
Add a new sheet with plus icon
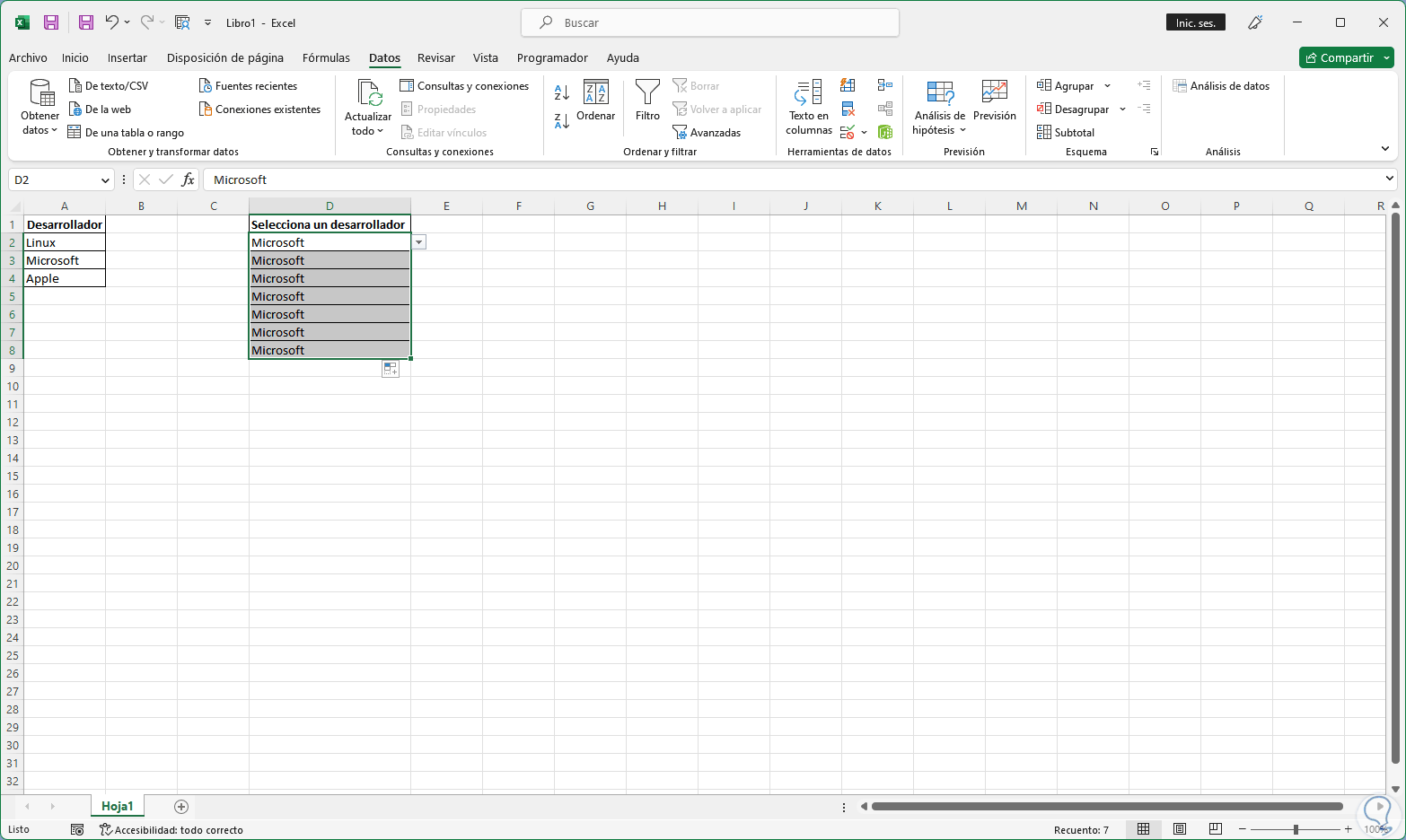tap(181, 806)
